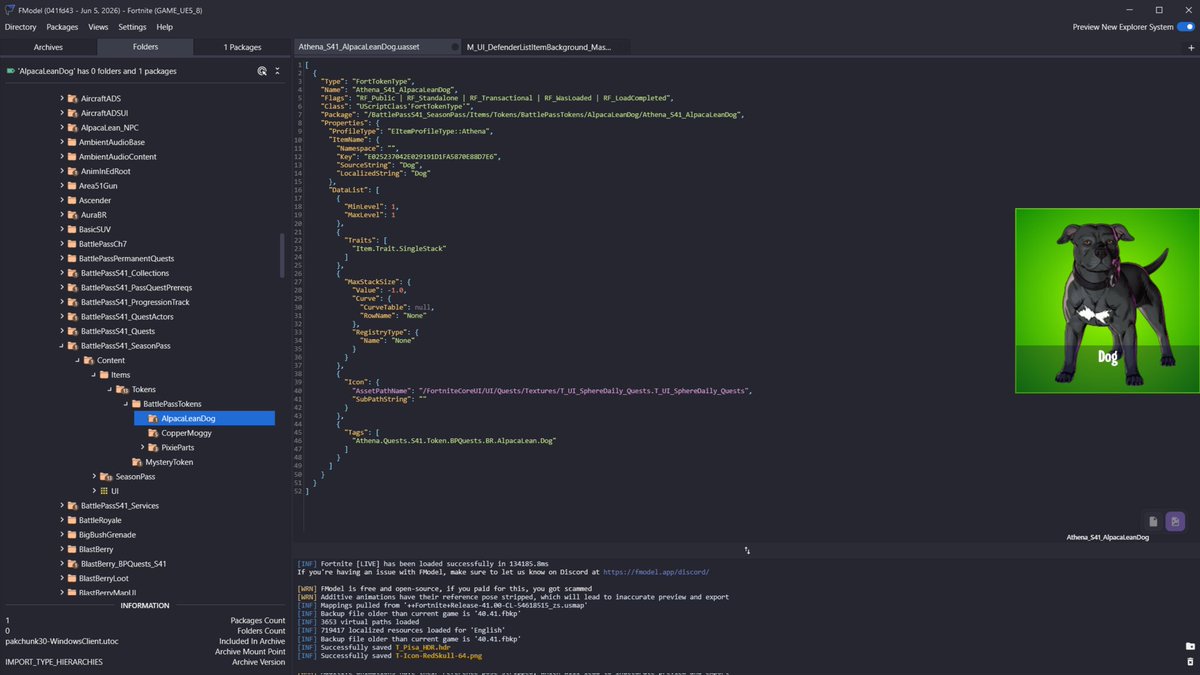Expand the BattlePassS41_Quests folder
Image resolution: width=1200 pixels, height=675 pixels.
tap(60, 331)
